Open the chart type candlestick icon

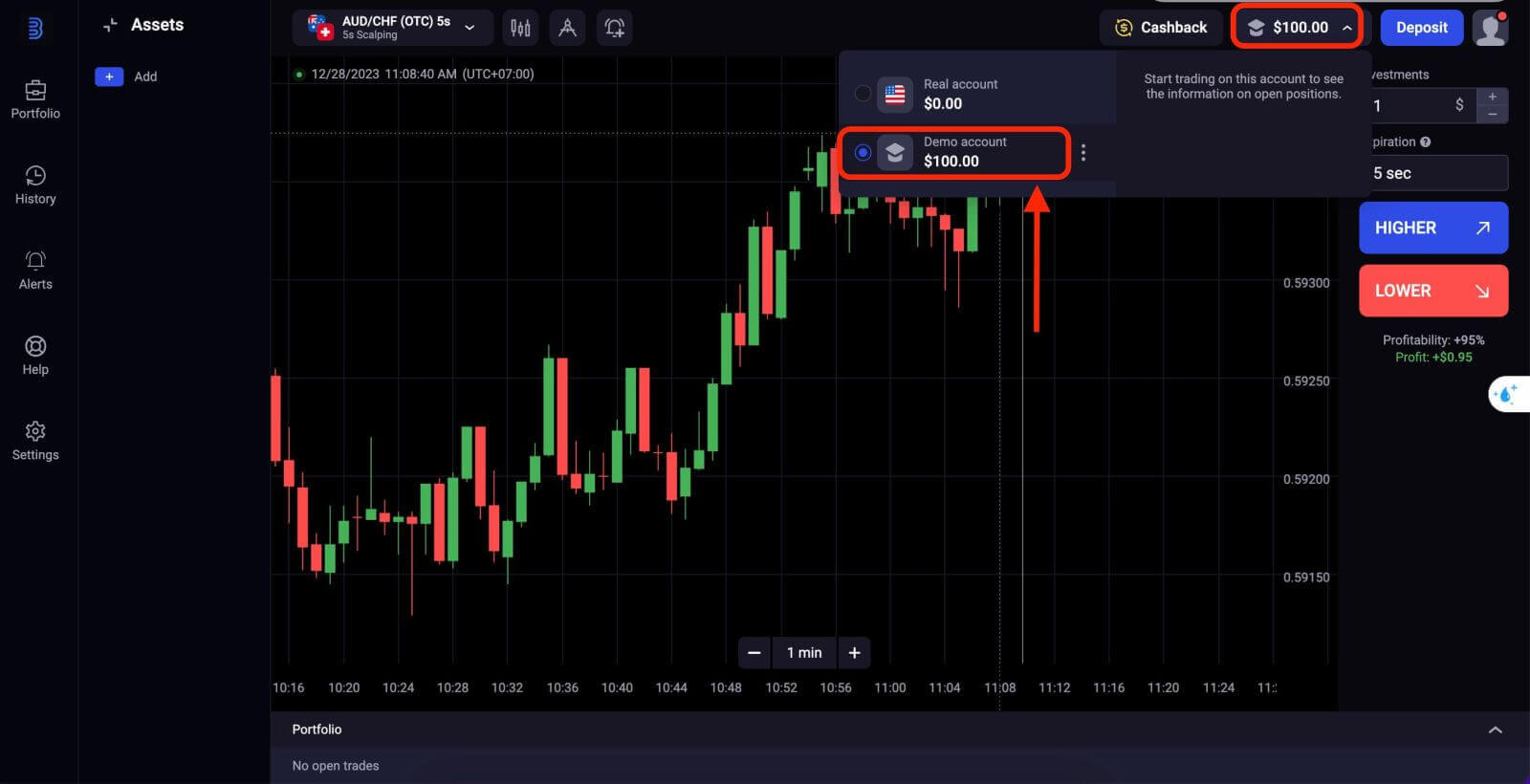point(520,28)
